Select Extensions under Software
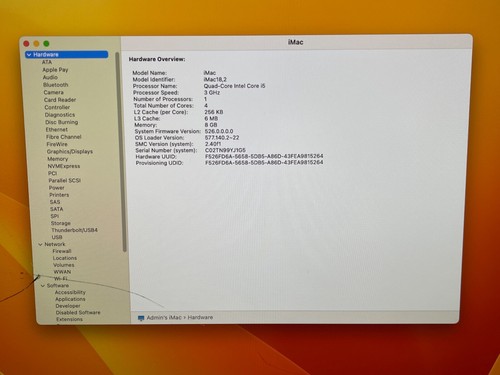The height and width of the screenshot is (375, 500). pyautogui.click(x=69, y=319)
